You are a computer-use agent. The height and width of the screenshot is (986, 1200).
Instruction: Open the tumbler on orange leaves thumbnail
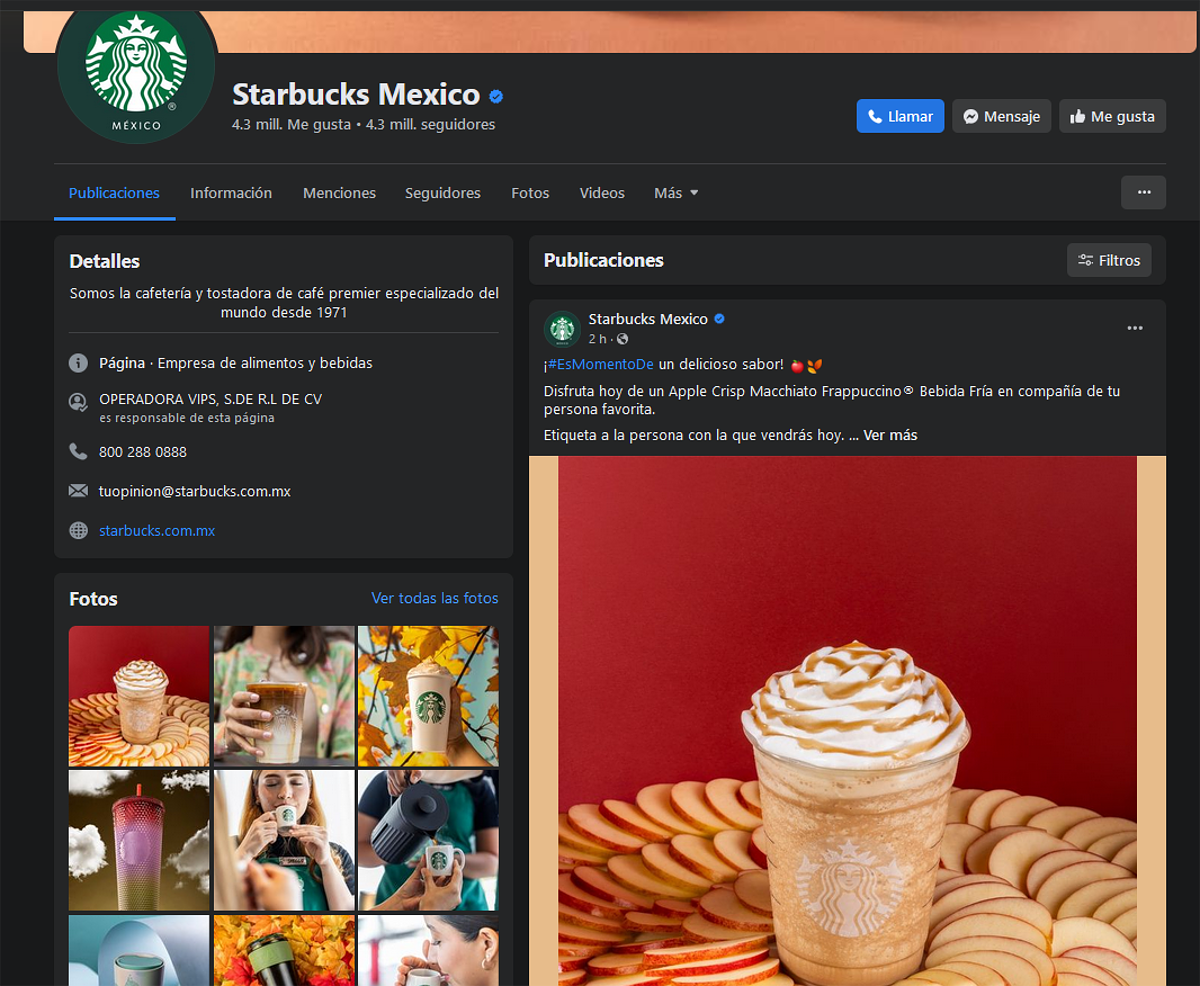(284, 950)
